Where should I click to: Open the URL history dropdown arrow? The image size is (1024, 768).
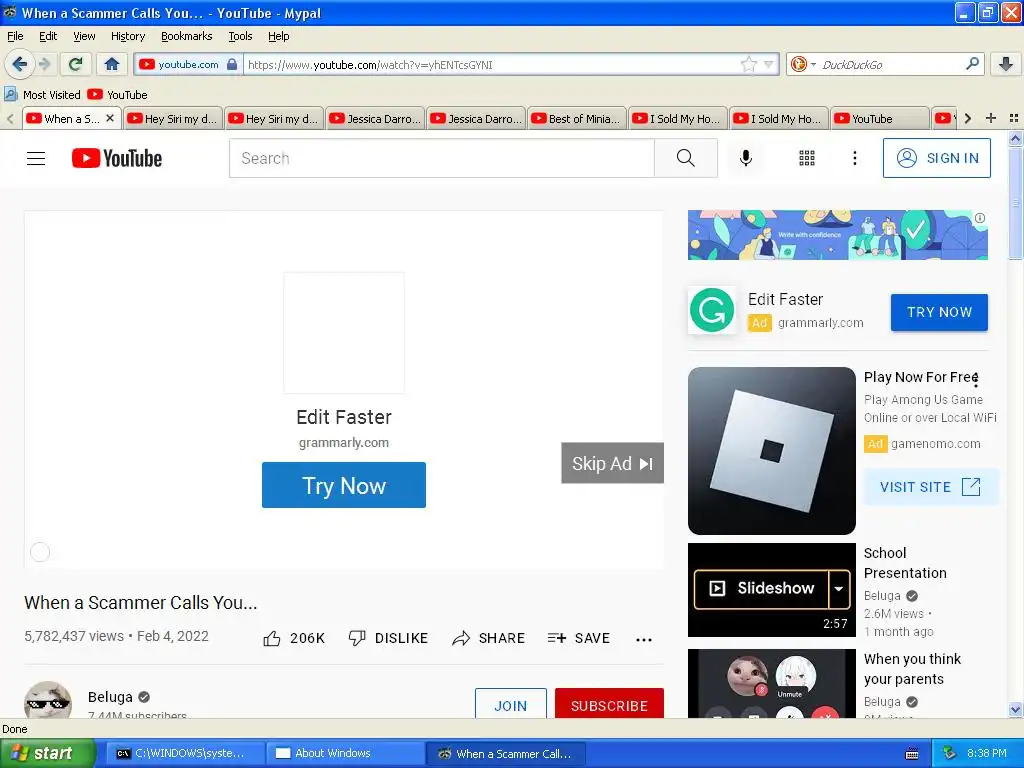click(x=769, y=64)
